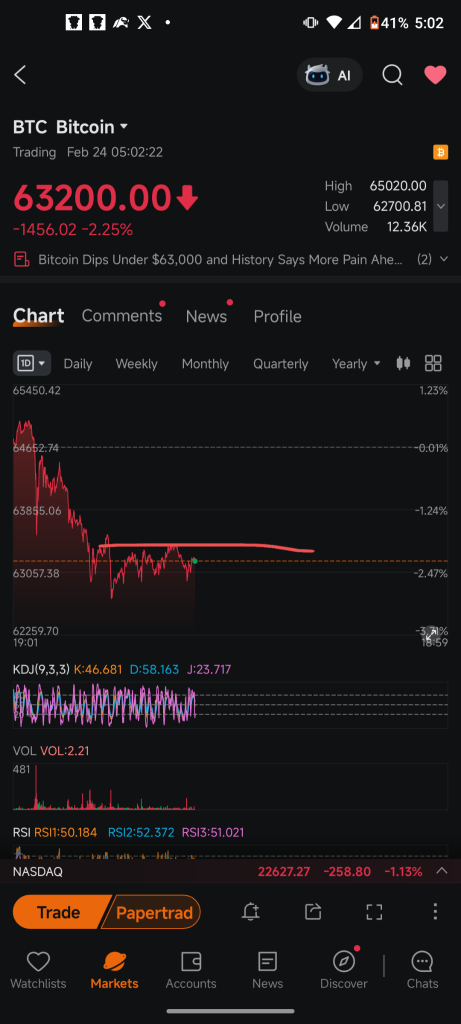Open search with the magnifier icon

pos(392,75)
